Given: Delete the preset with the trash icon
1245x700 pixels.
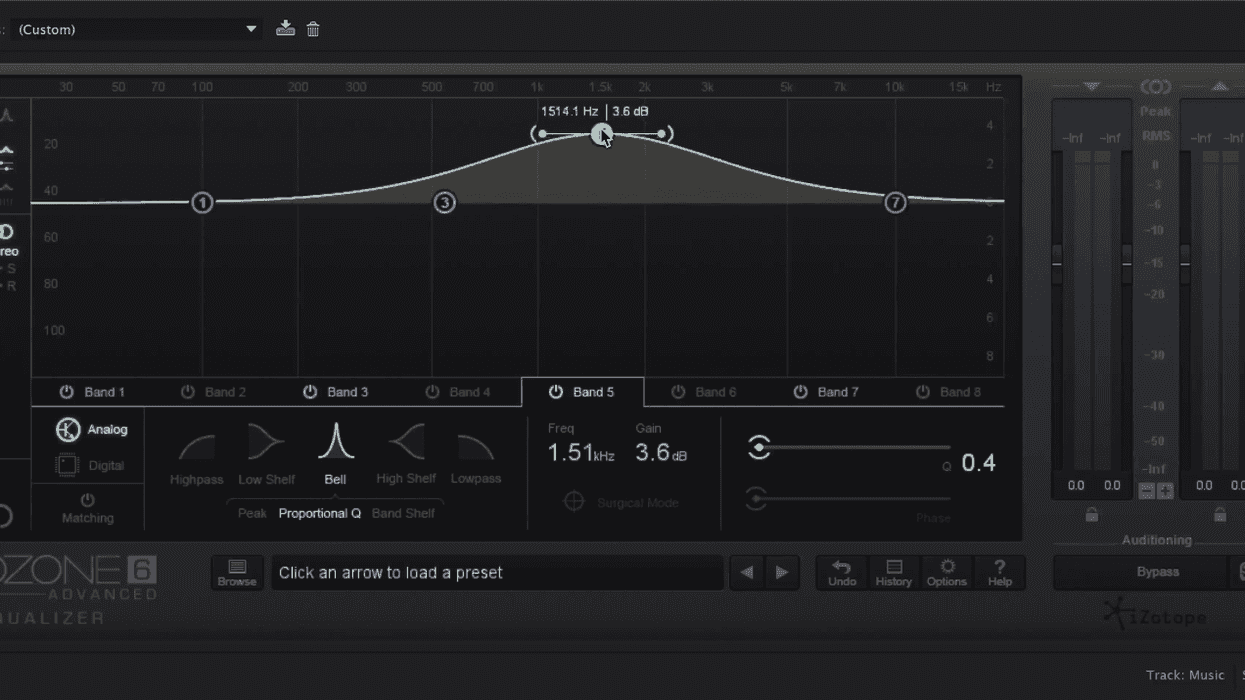Looking at the screenshot, I should point(313,29).
